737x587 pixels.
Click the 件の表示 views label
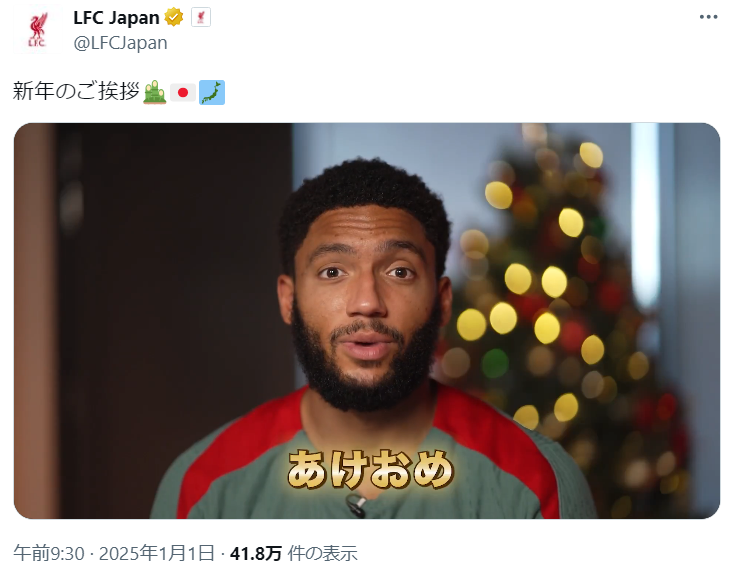pyautogui.click(x=322, y=553)
